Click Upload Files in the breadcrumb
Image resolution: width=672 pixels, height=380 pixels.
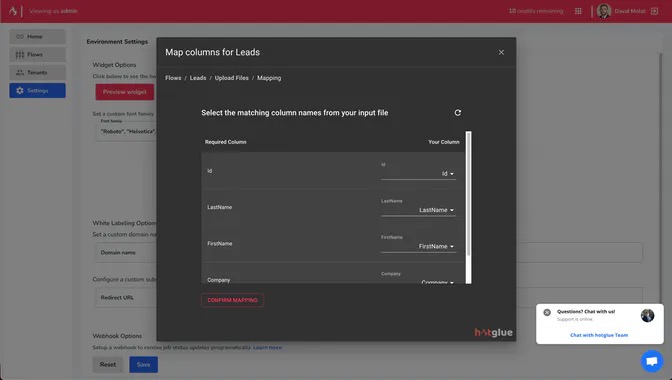231,78
